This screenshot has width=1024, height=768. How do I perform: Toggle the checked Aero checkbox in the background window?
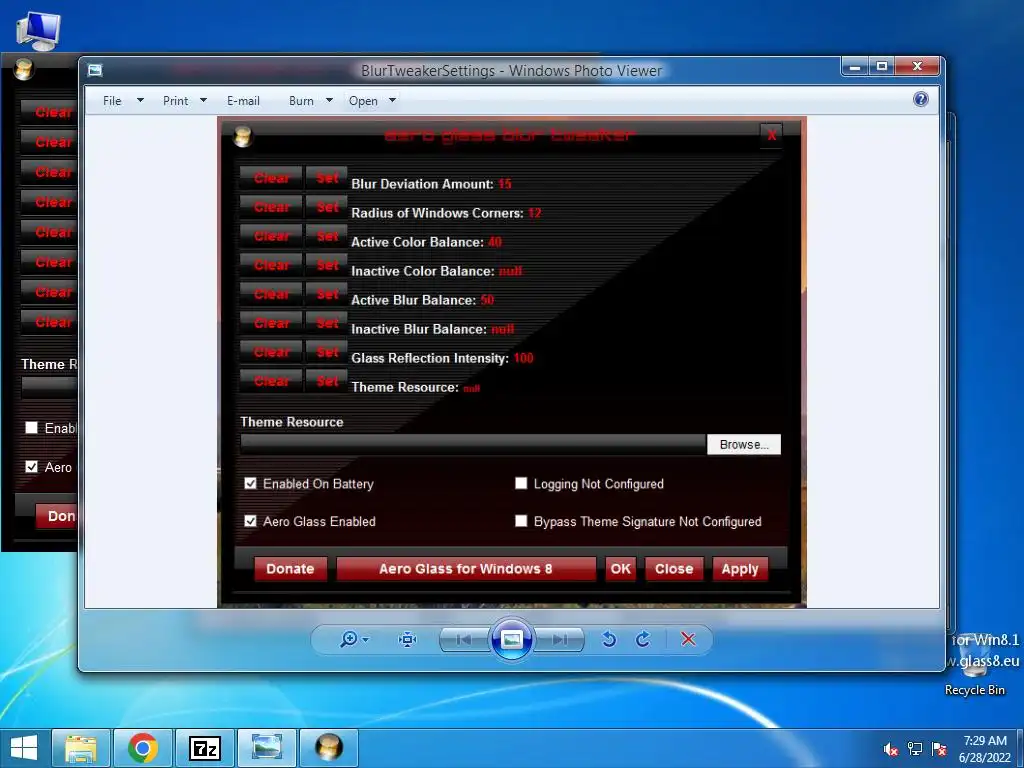click(x=31, y=467)
